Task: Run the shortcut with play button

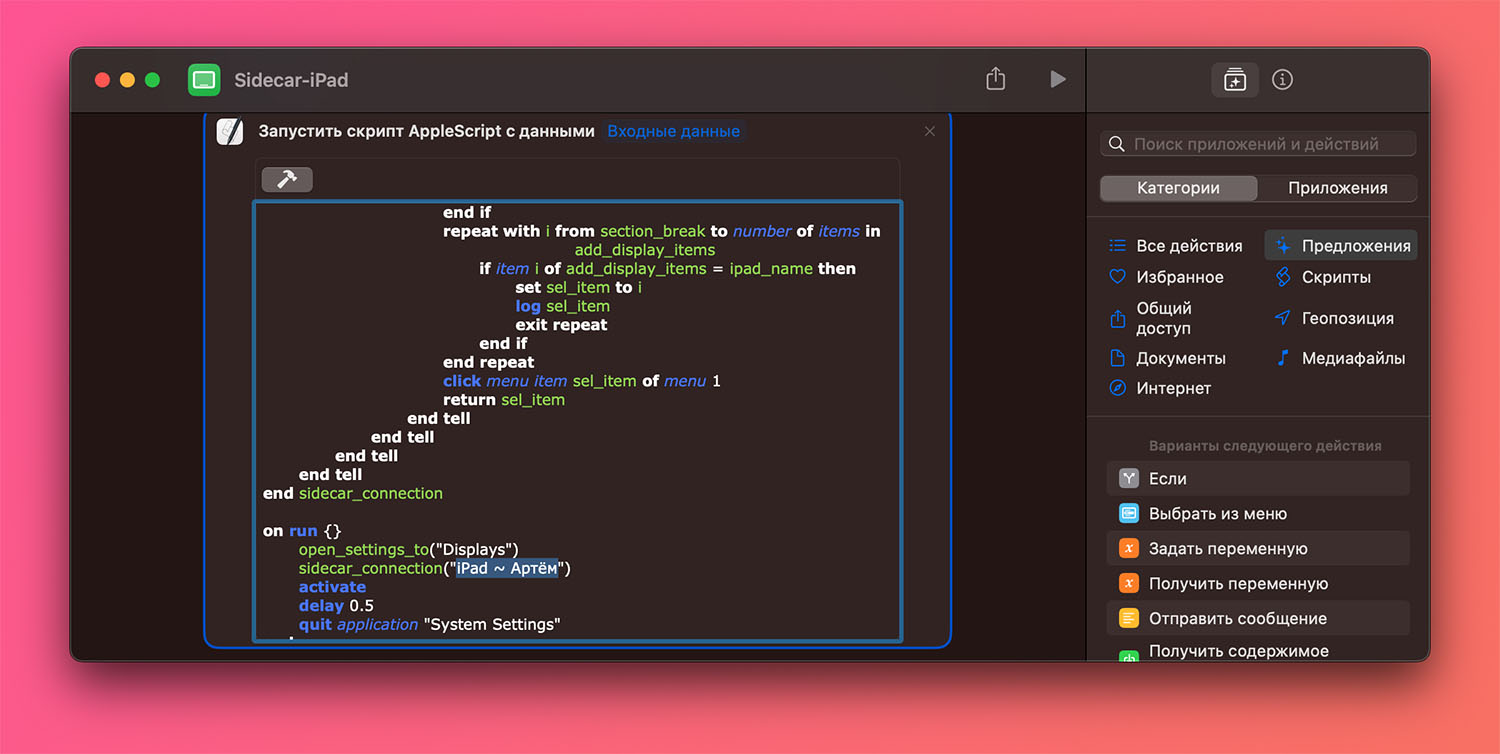Action: 1057,79
